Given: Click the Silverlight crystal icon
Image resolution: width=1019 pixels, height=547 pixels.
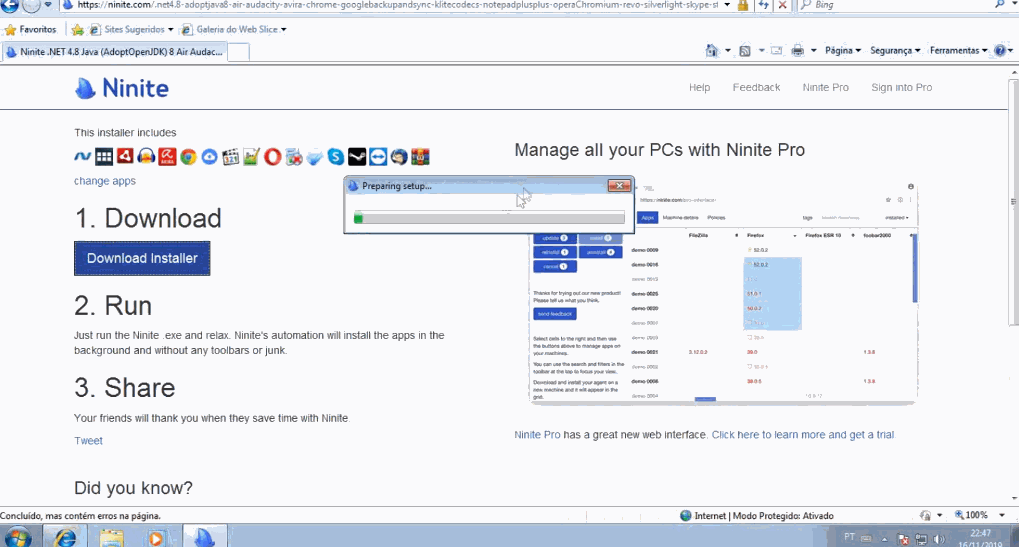Looking at the screenshot, I should click(x=315, y=157).
